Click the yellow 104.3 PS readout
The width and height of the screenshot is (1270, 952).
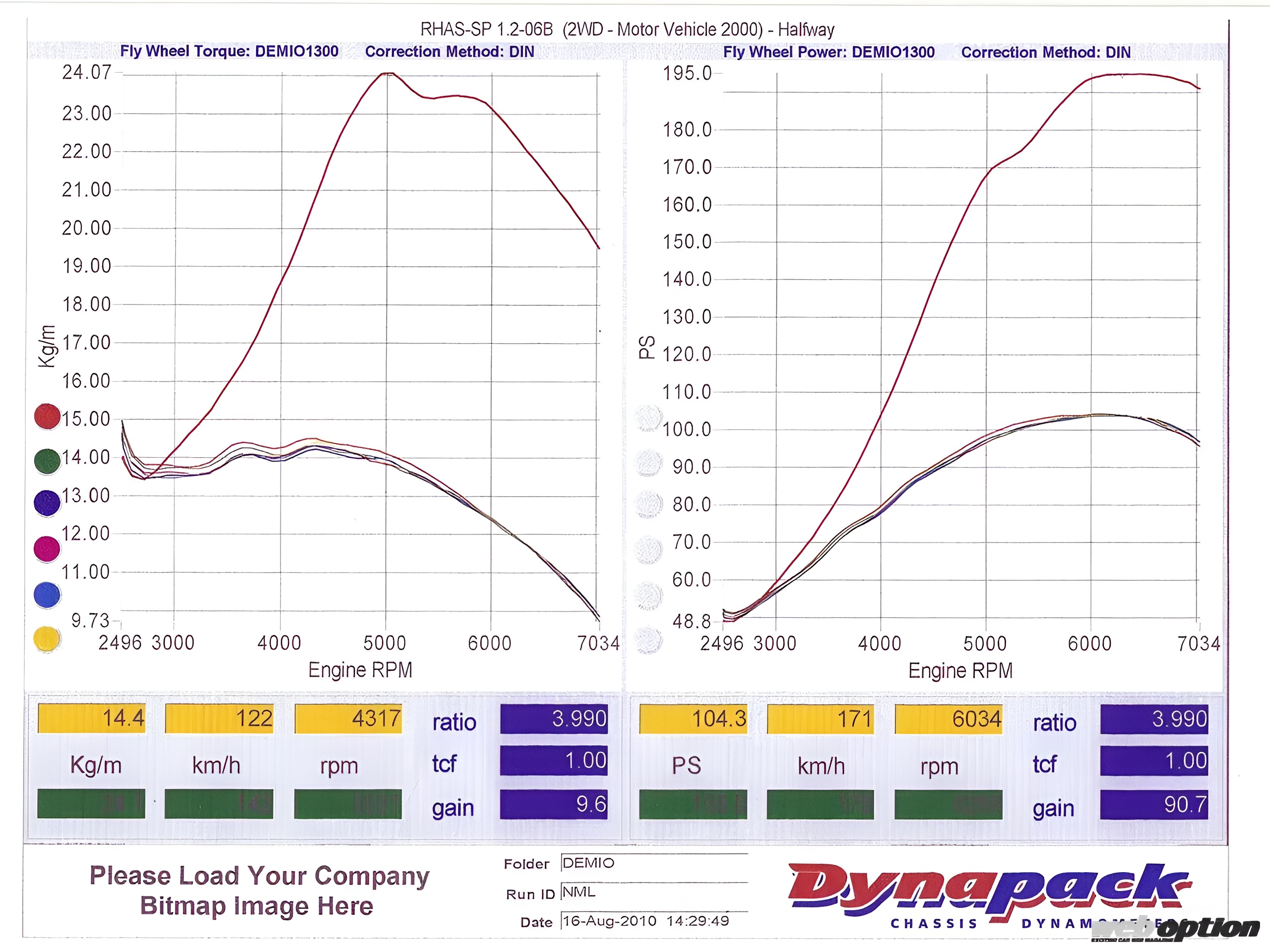click(693, 719)
